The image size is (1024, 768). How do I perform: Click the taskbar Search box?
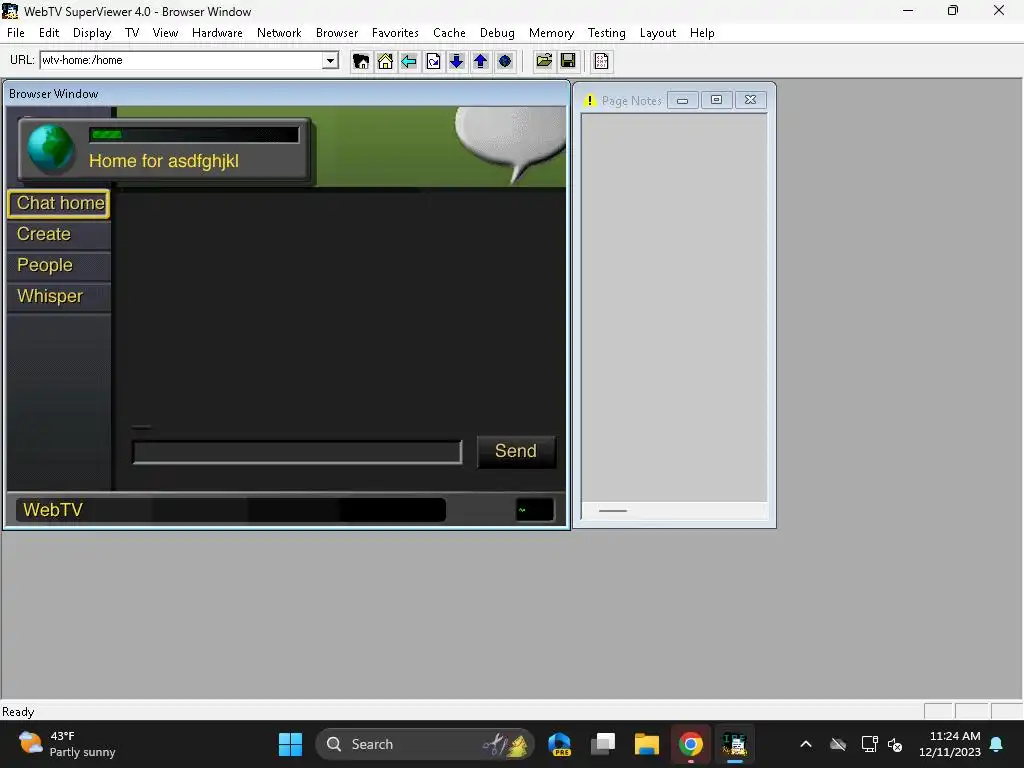424,744
